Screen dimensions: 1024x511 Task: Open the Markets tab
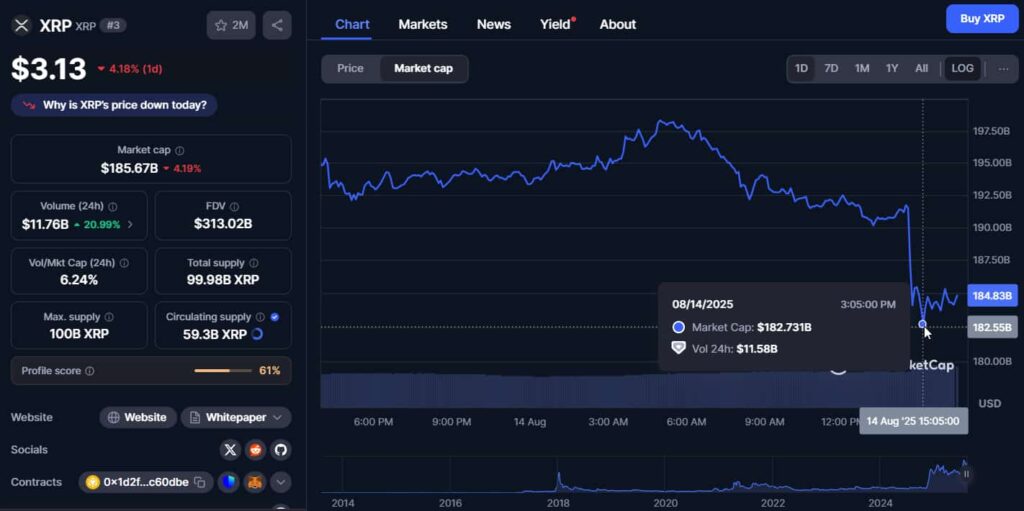(423, 24)
